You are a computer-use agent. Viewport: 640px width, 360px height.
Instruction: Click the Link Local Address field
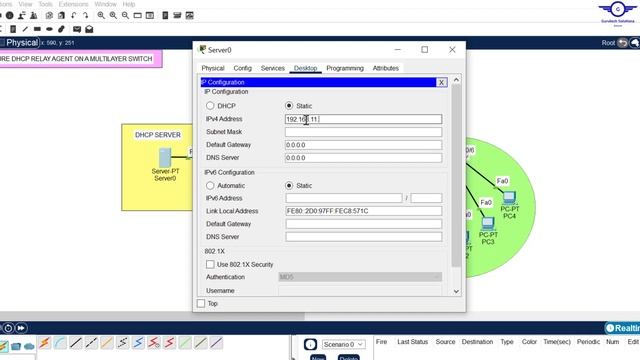[363, 211]
